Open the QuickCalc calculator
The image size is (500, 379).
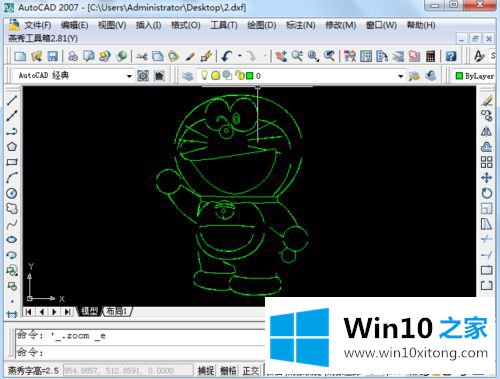click(430, 56)
